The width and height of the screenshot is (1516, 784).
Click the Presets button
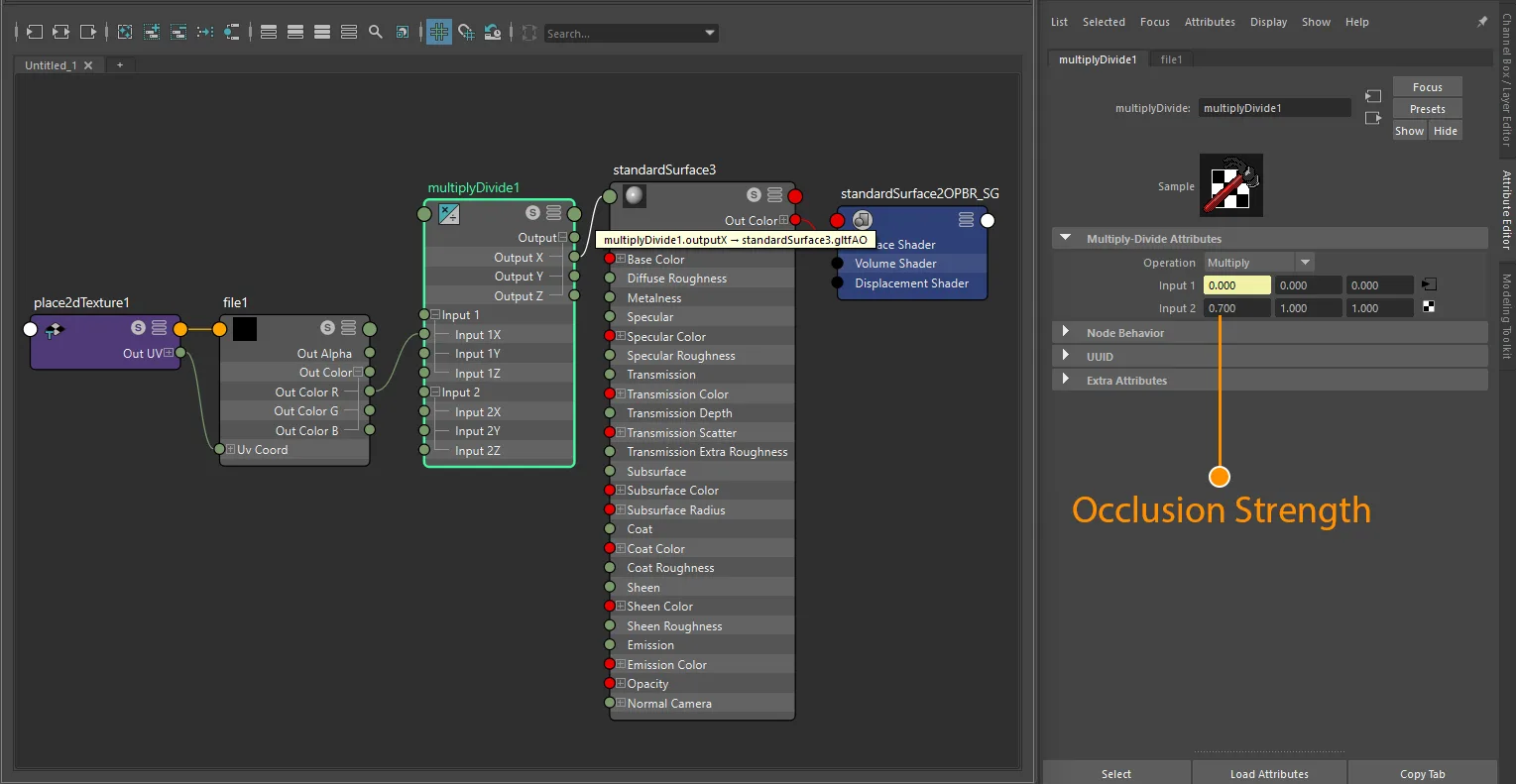click(1428, 109)
